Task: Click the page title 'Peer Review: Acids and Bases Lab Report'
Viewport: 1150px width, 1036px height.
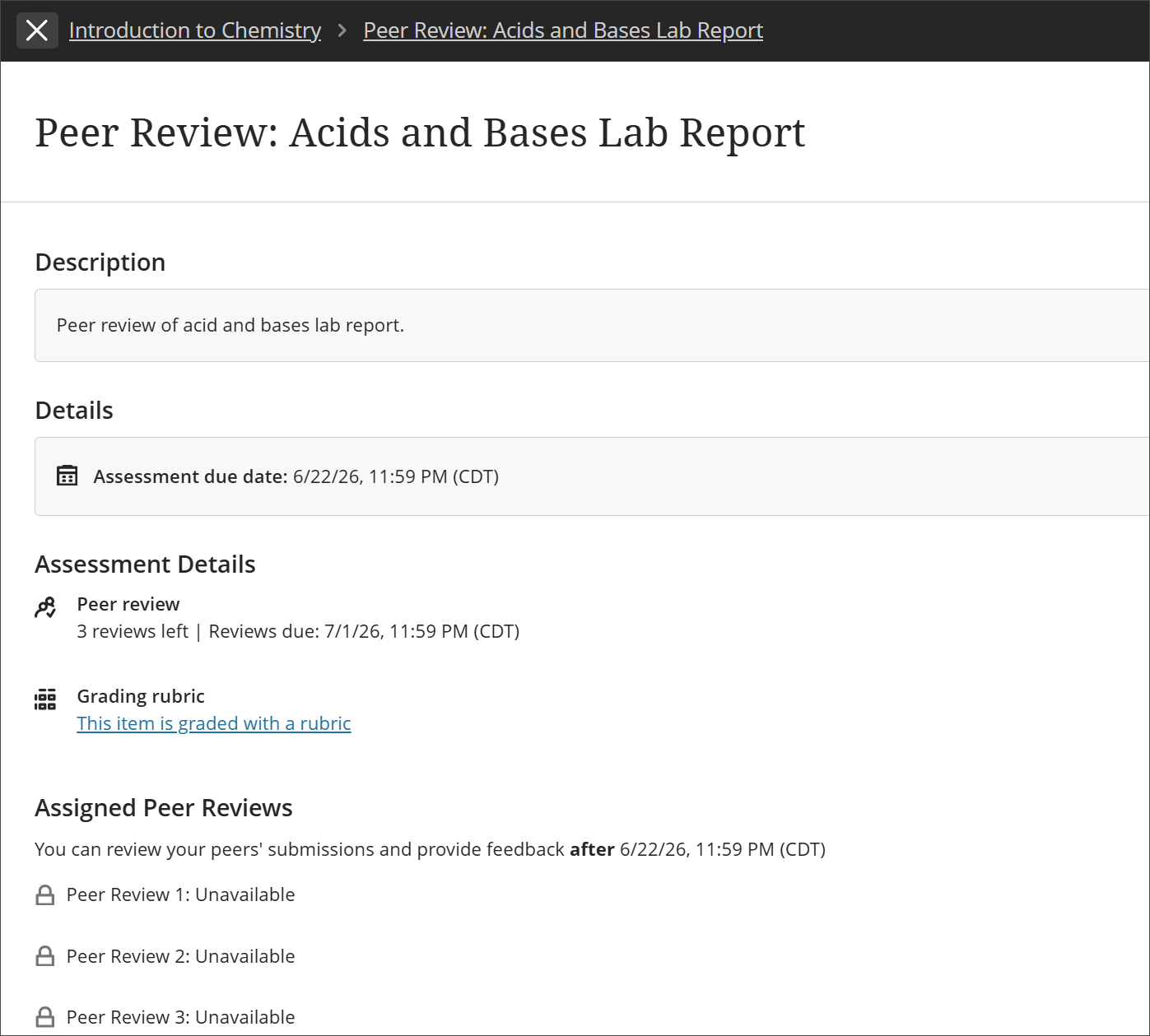Action: tap(420, 132)
